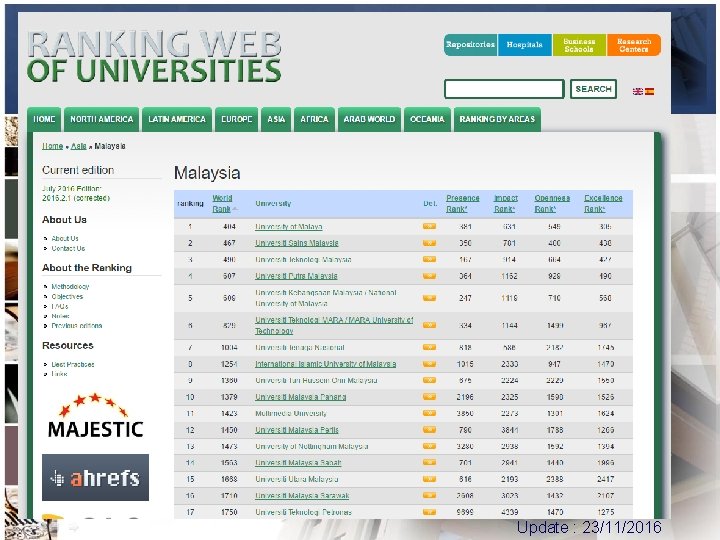The width and height of the screenshot is (720, 540).
Task: Open the Asia navigation tab
Action: click(x=276, y=119)
